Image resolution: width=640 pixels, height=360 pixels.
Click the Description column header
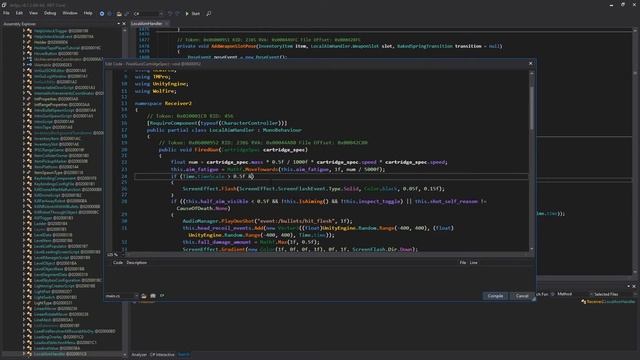137,262
